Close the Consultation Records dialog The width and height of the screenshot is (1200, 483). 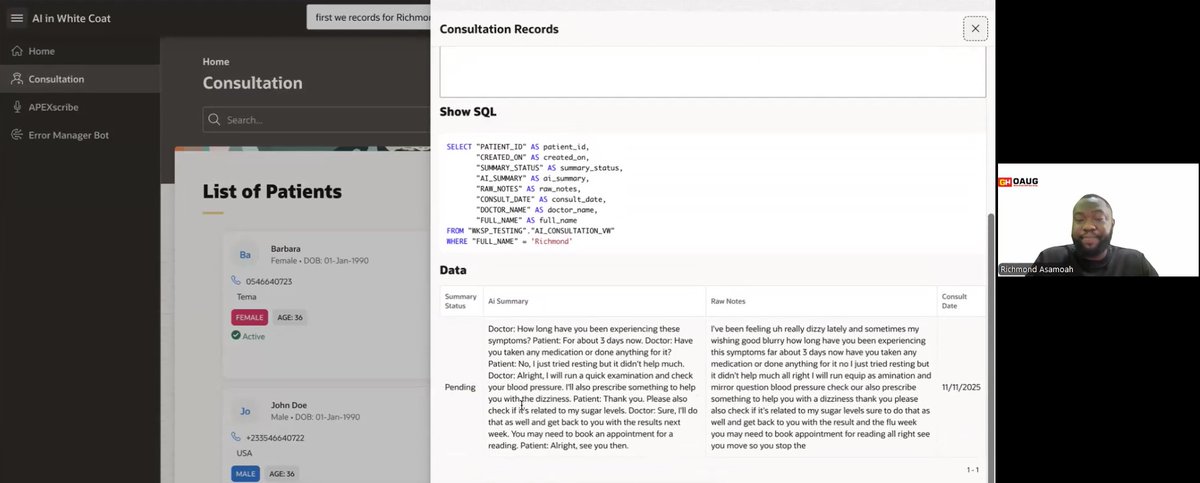point(975,29)
